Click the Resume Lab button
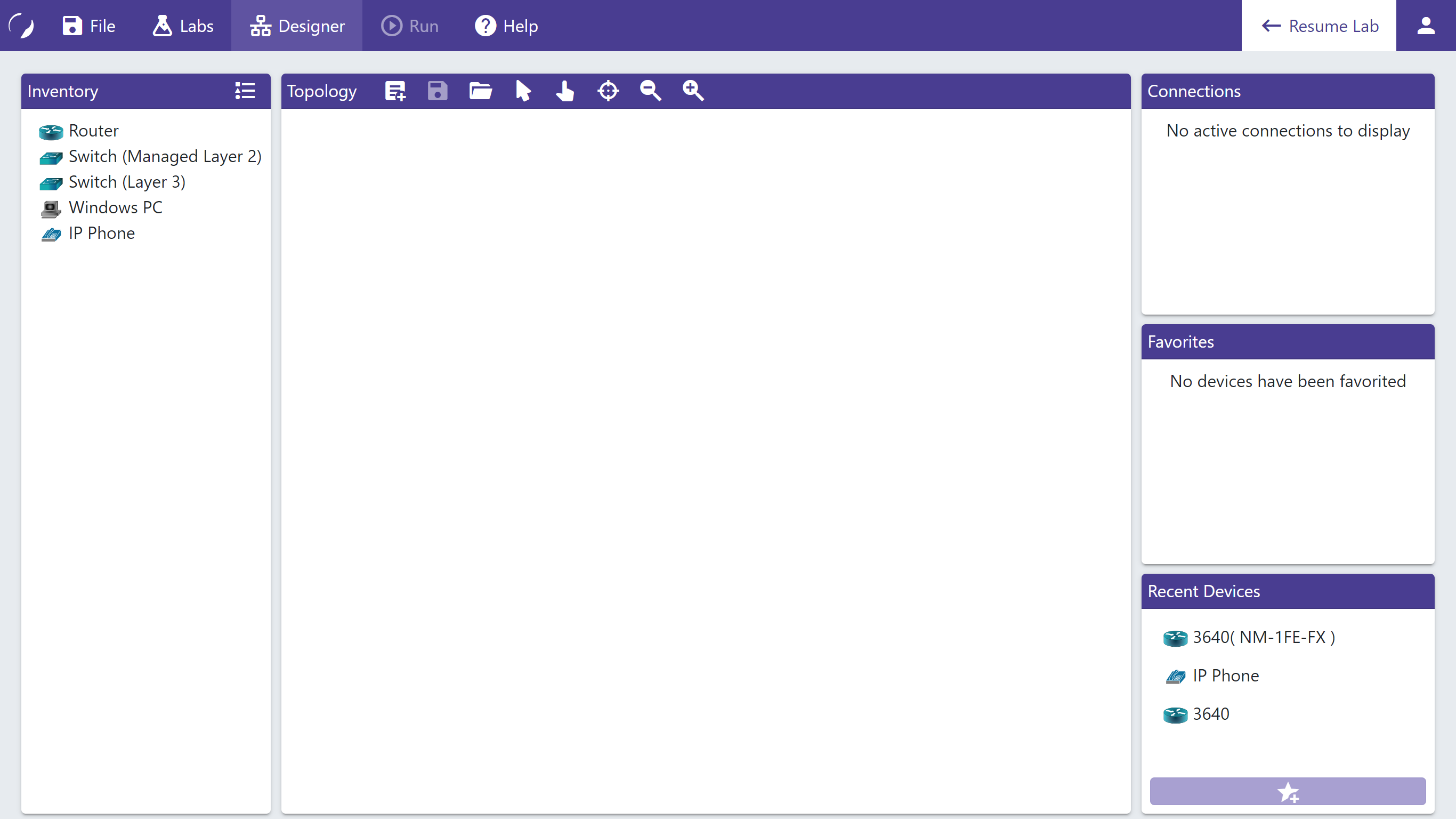1456x819 pixels. [1319, 26]
